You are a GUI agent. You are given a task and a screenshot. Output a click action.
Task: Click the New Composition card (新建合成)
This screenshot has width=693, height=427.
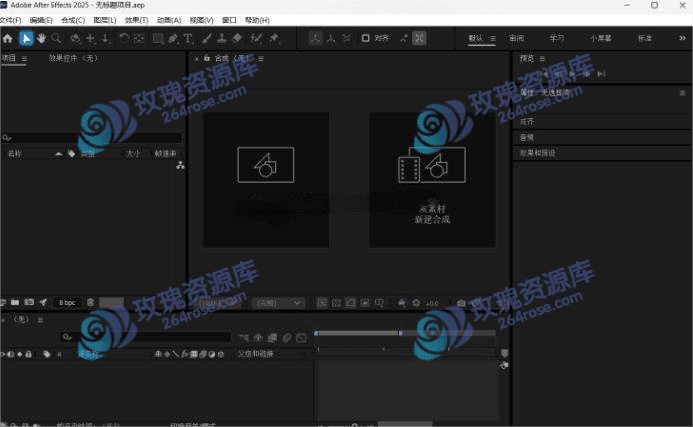click(x=432, y=180)
